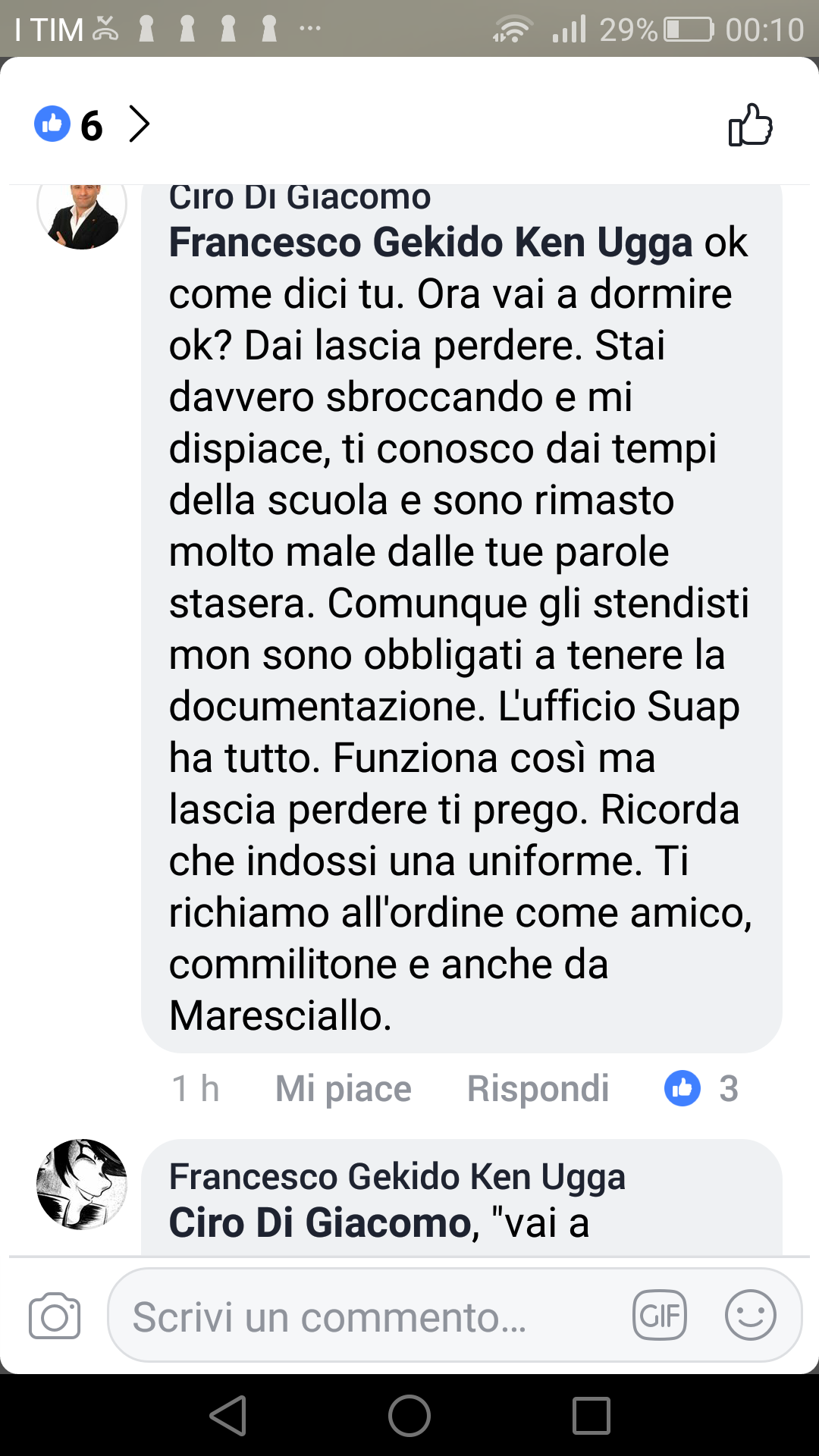The image size is (819, 1456).
Task: Tap the Android back navigation button
Action: 228,1415
